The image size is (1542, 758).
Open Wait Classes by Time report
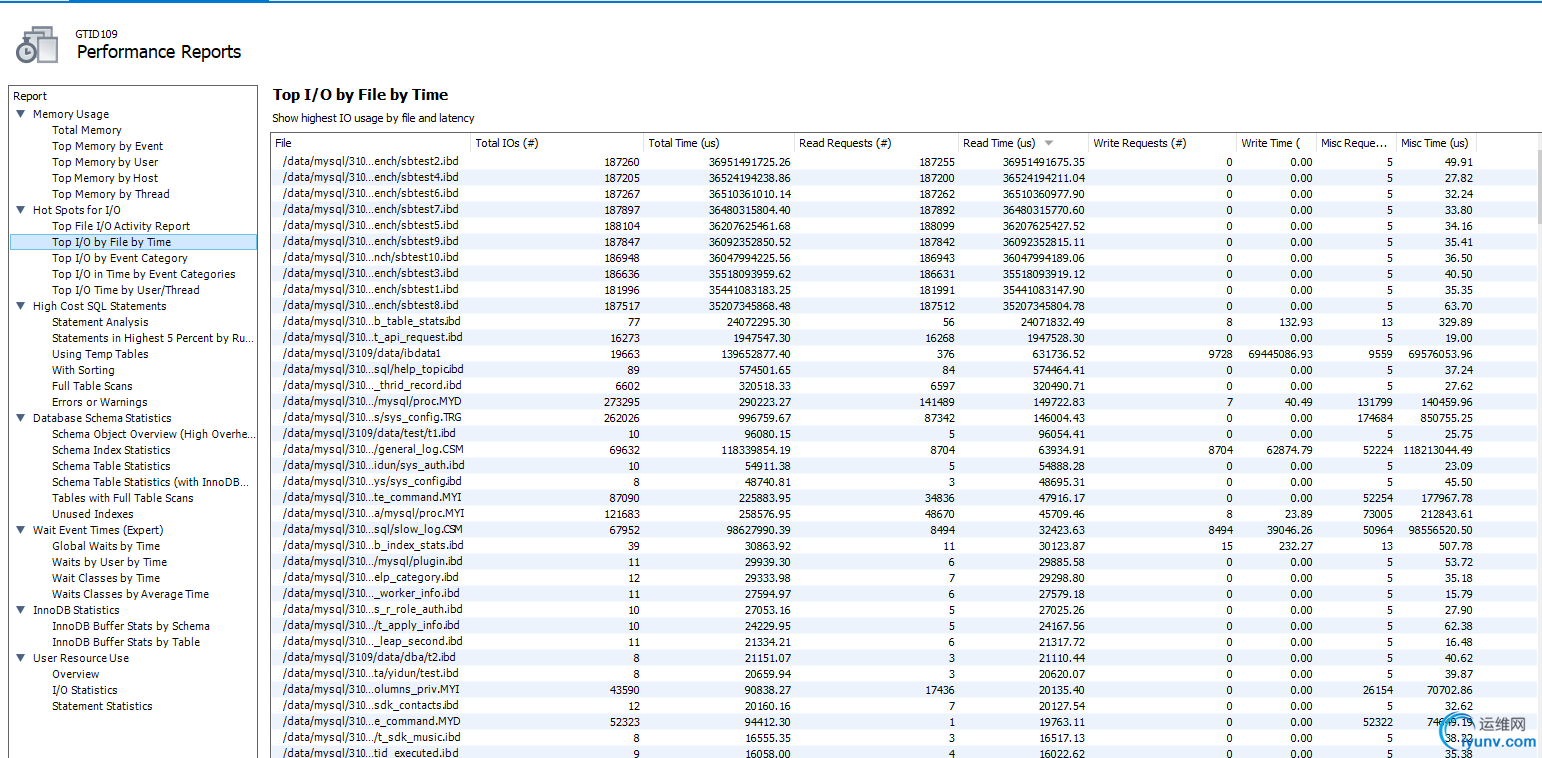pyautogui.click(x=106, y=578)
